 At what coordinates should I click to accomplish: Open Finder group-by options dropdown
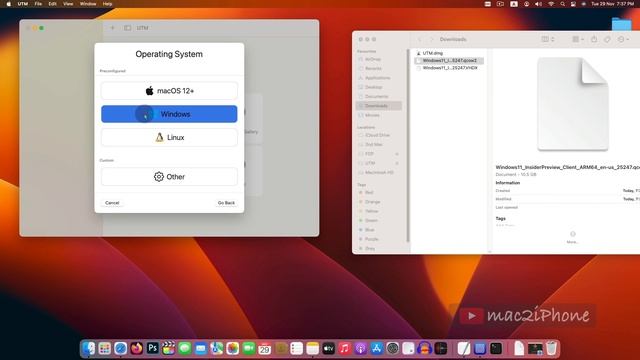(x=578, y=39)
